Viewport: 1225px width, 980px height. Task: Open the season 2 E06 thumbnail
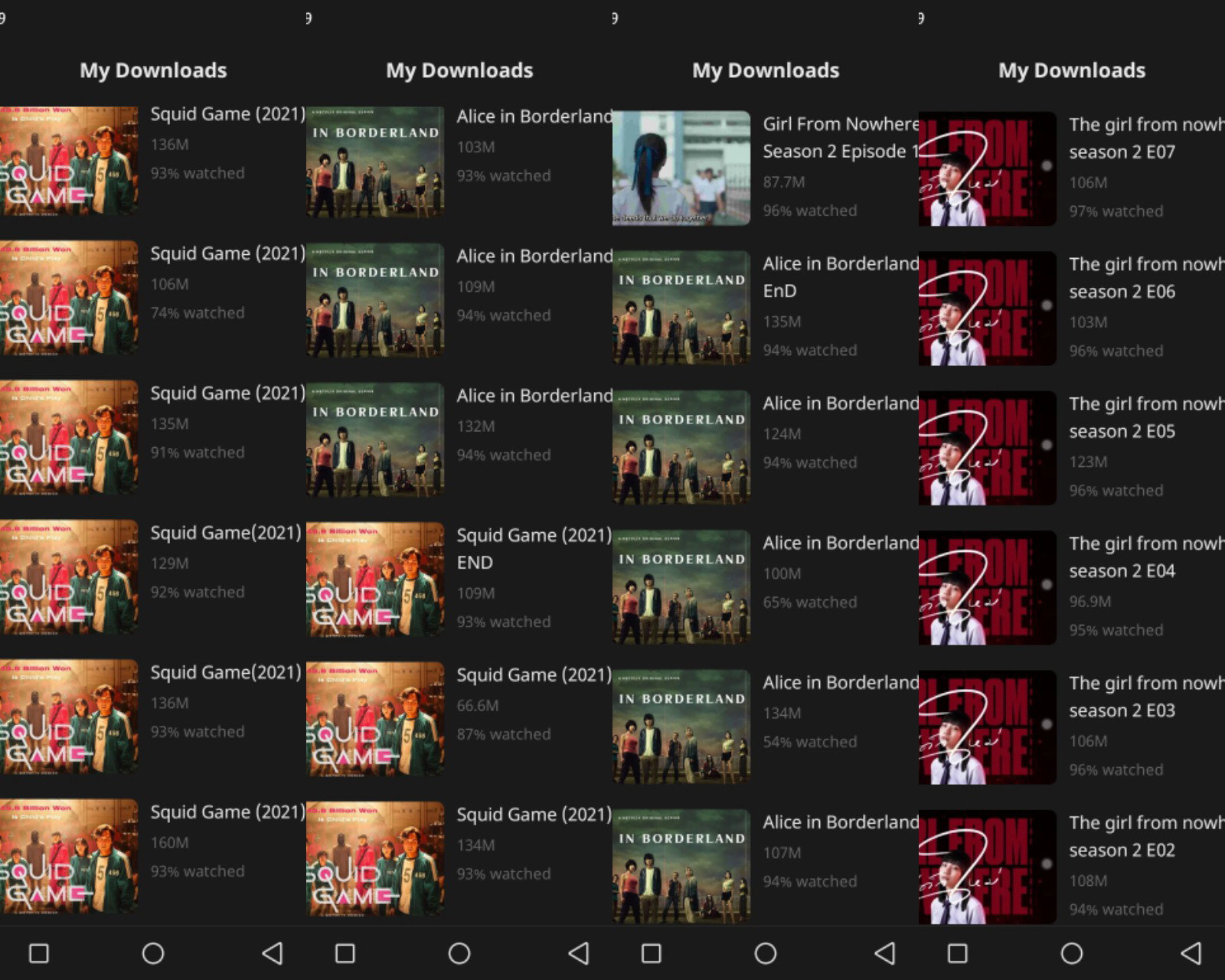click(x=988, y=308)
